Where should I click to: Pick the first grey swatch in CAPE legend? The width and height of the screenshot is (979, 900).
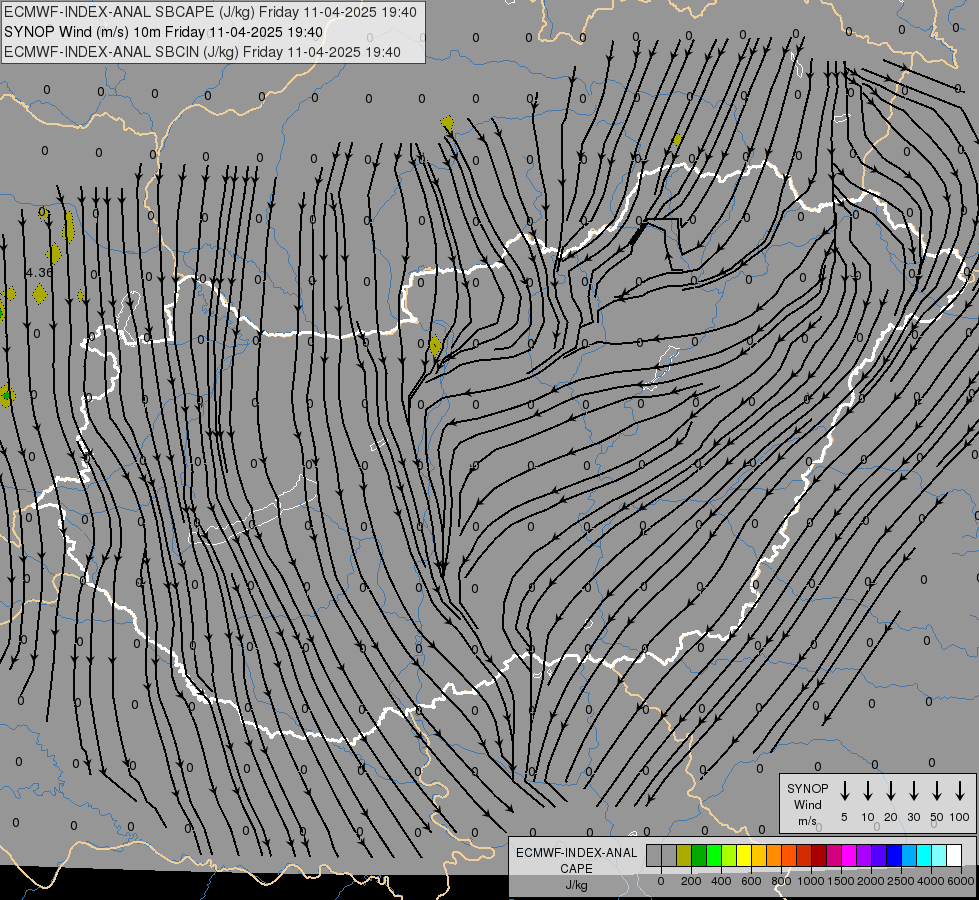tap(654, 856)
